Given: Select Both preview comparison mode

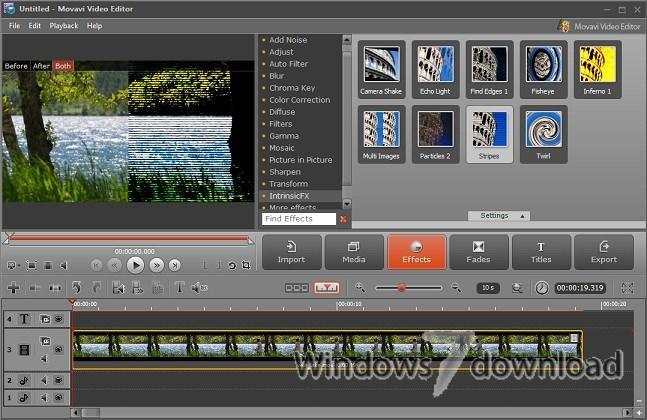Looking at the screenshot, I should 63,66.
